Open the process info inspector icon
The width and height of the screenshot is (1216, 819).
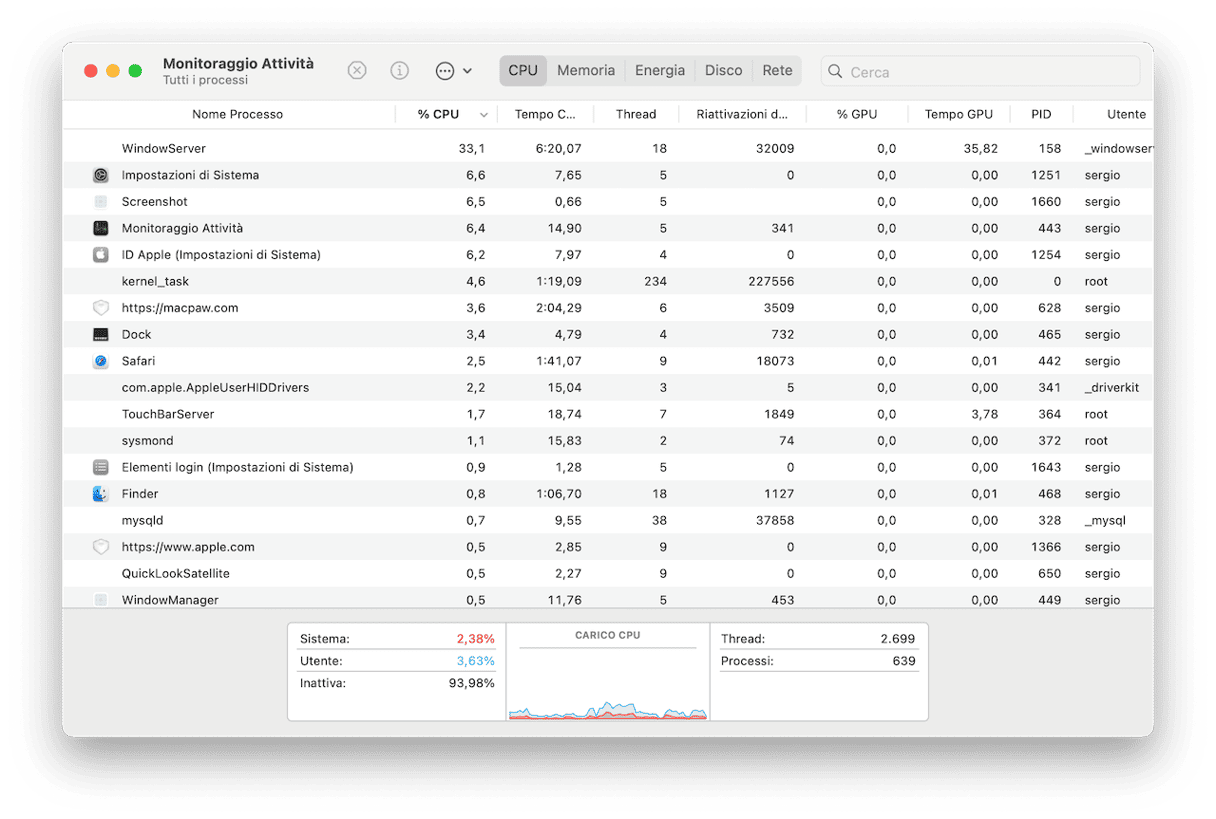tap(400, 71)
